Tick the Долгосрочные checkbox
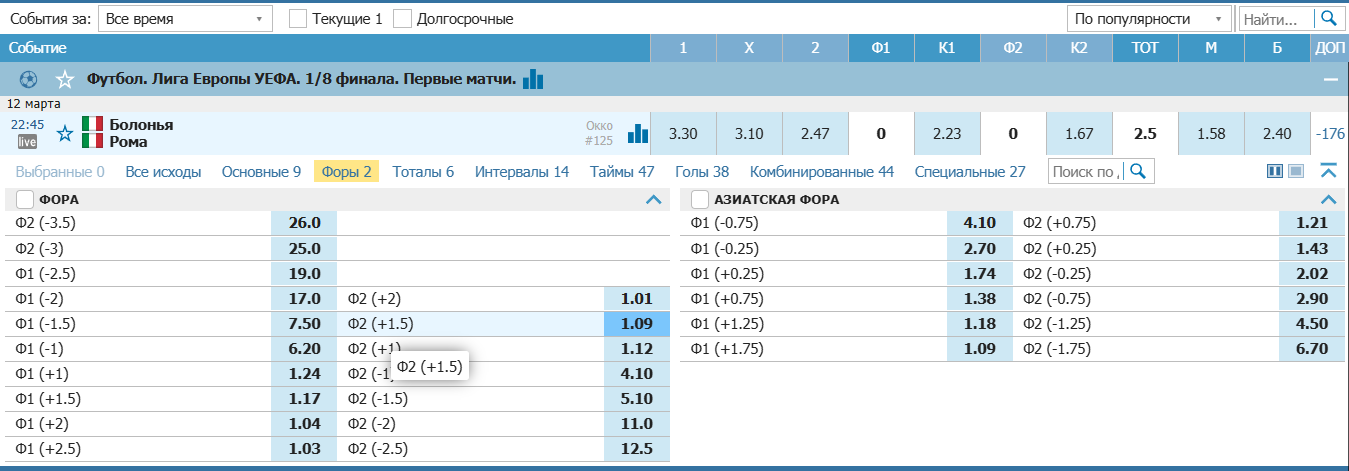 pyautogui.click(x=402, y=18)
